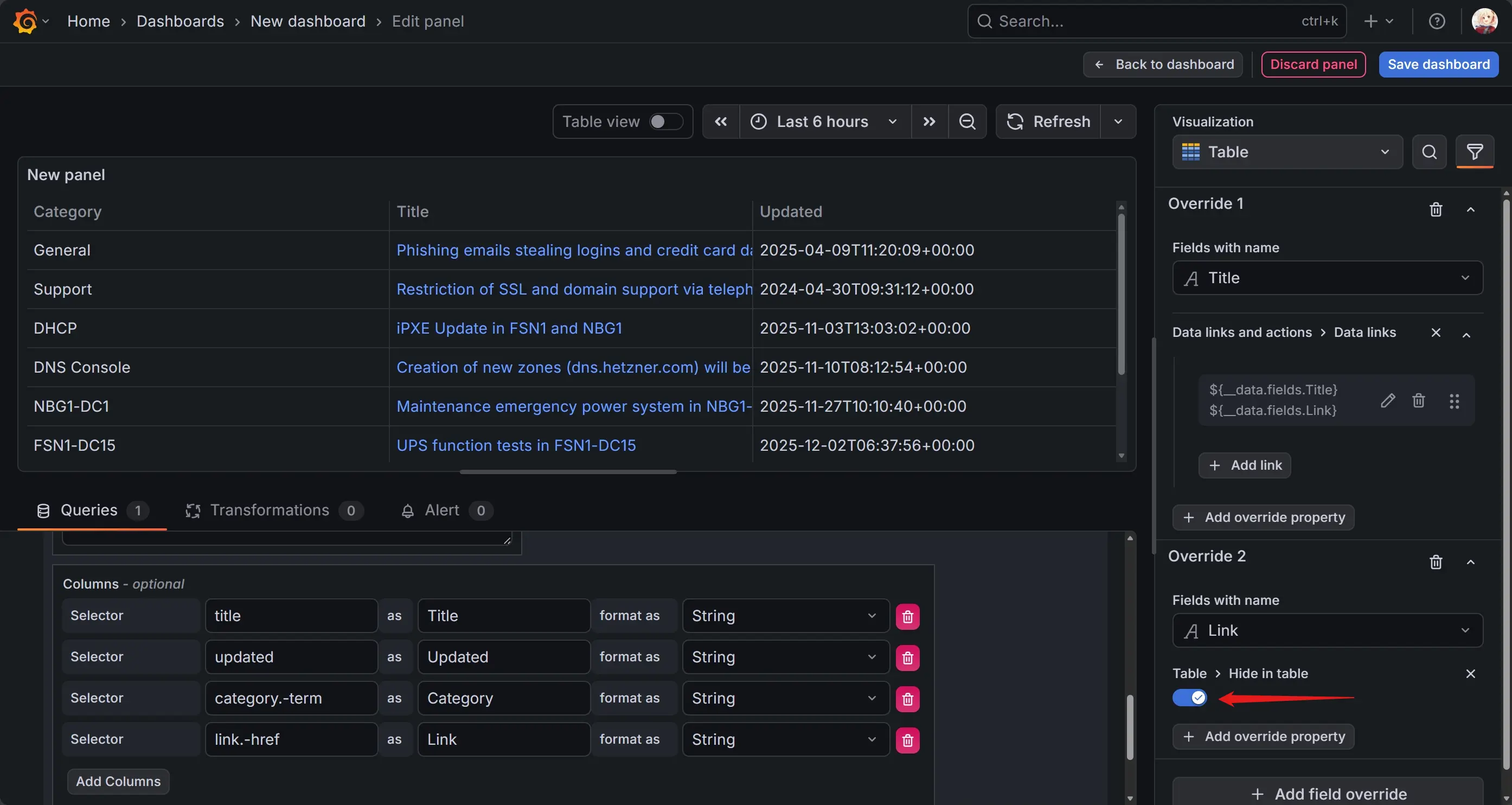Click the overrides filter icon next to search
1512x805 pixels.
tap(1475, 152)
